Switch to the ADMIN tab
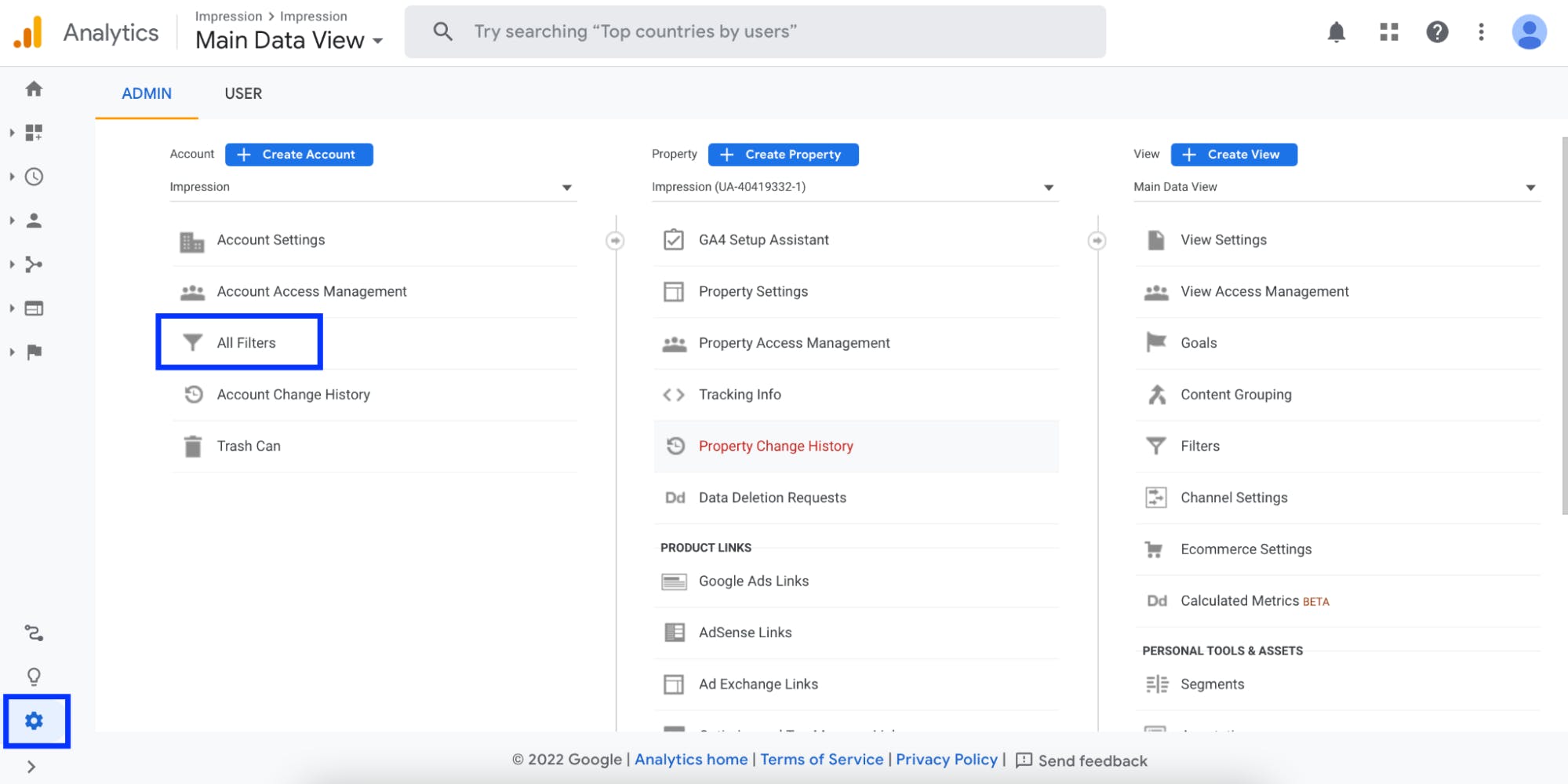The height and width of the screenshot is (784, 1568). pyautogui.click(x=147, y=93)
